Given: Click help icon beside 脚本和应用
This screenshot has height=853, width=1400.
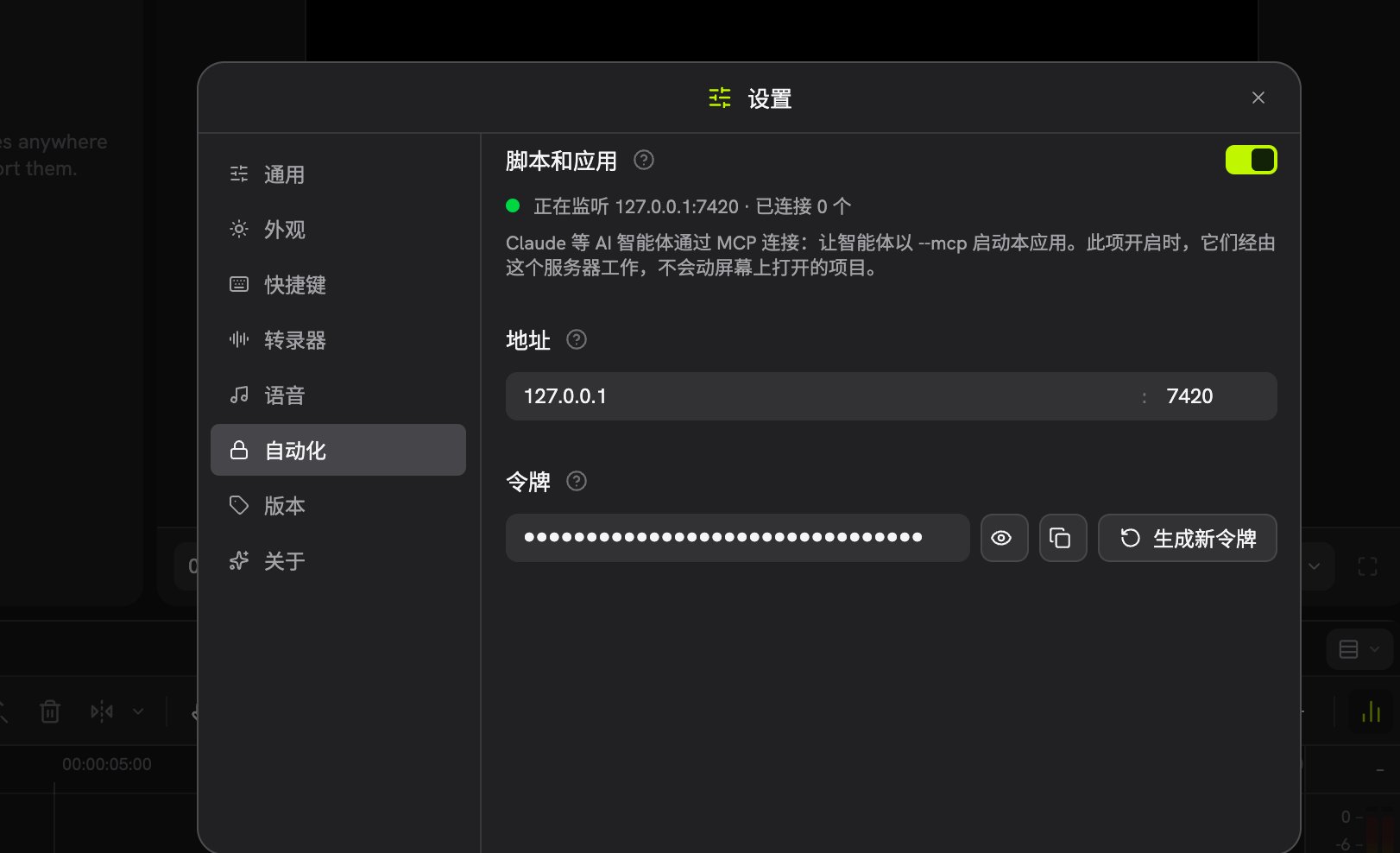Looking at the screenshot, I should coord(643,160).
